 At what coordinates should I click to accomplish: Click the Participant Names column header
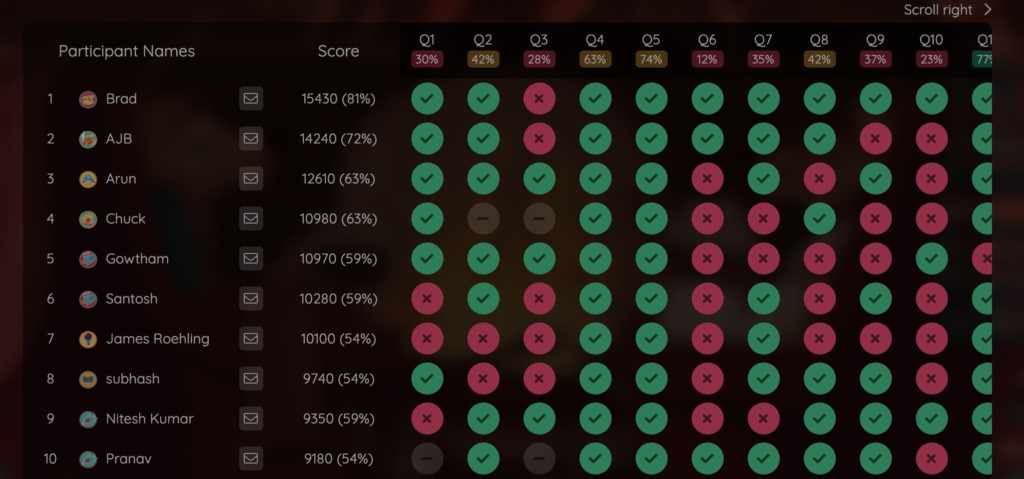(127, 51)
